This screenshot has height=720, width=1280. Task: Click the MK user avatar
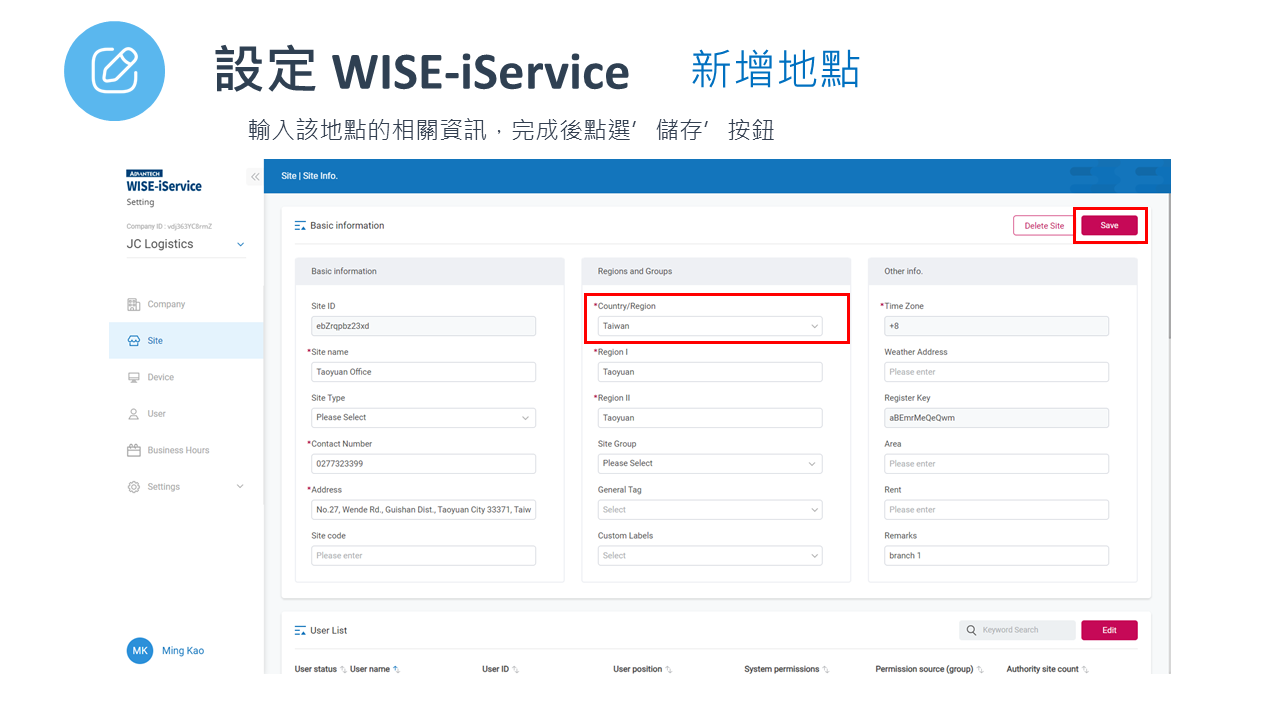coord(140,650)
